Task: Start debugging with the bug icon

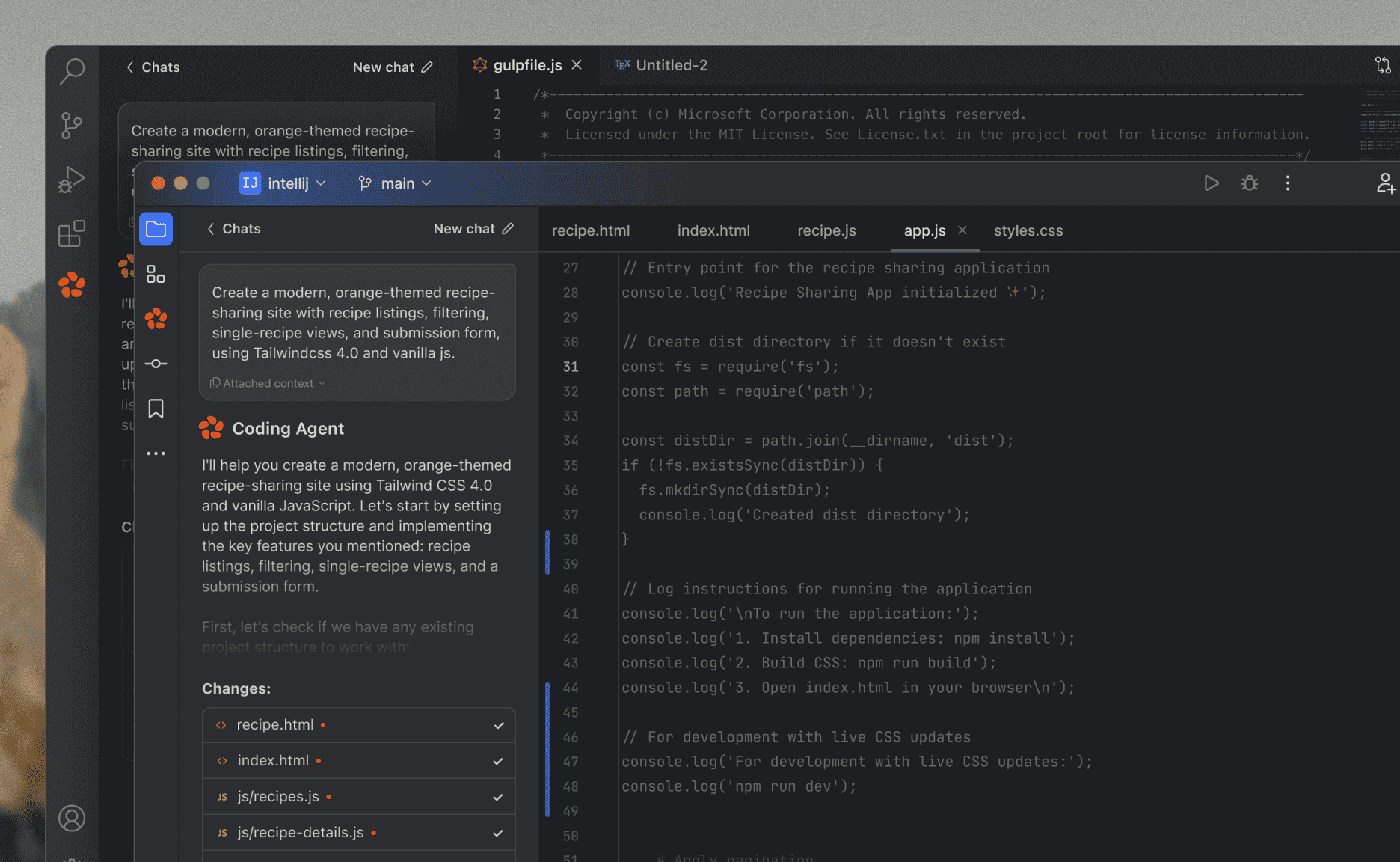Action: 1249,183
